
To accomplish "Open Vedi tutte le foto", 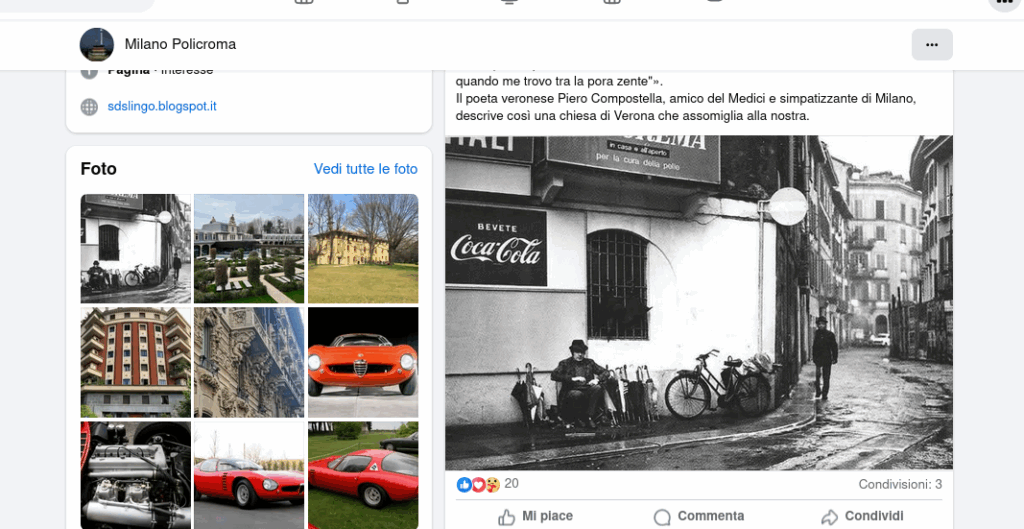I will coord(366,169).
